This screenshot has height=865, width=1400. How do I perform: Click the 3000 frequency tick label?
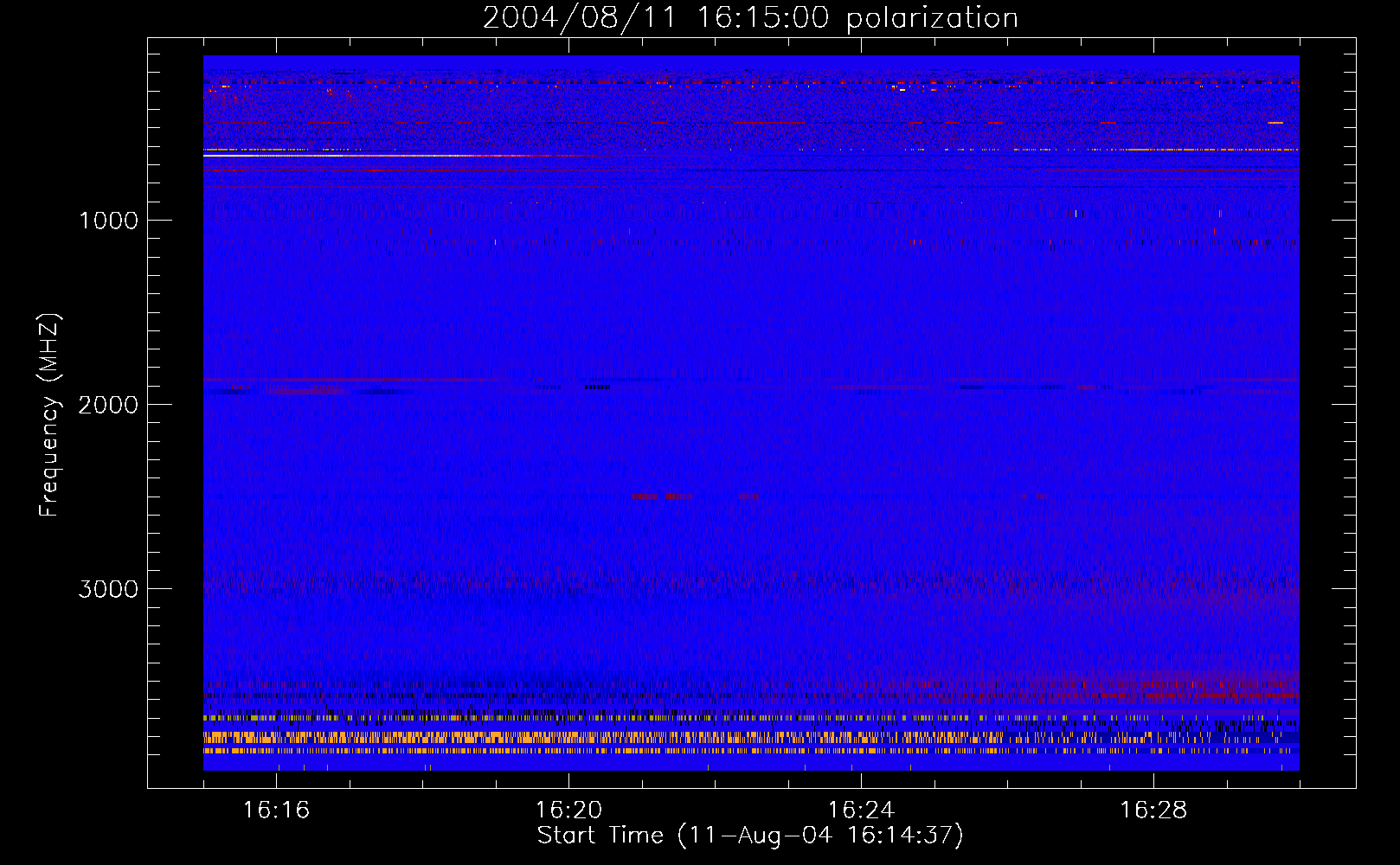point(108,589)
